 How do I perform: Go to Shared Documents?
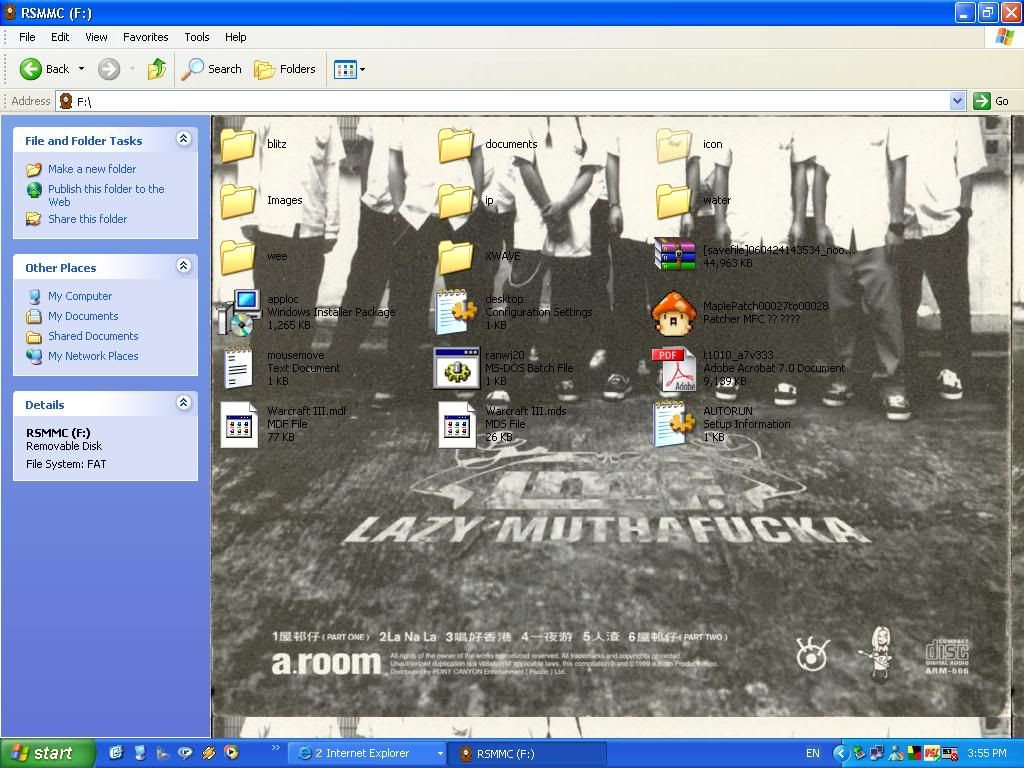point(93,336)
